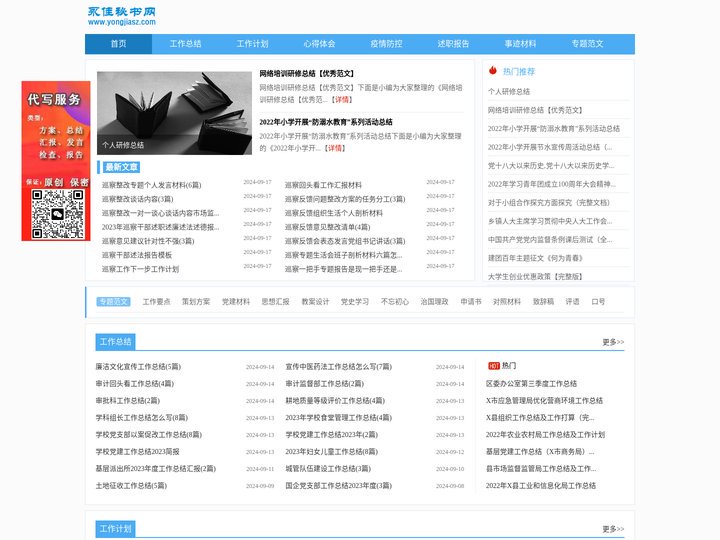Open 巡察反馈意见整改清单(4篇)
Image resolution: width=720 pixels, height=540 pixels.
(x=327, y=227)
